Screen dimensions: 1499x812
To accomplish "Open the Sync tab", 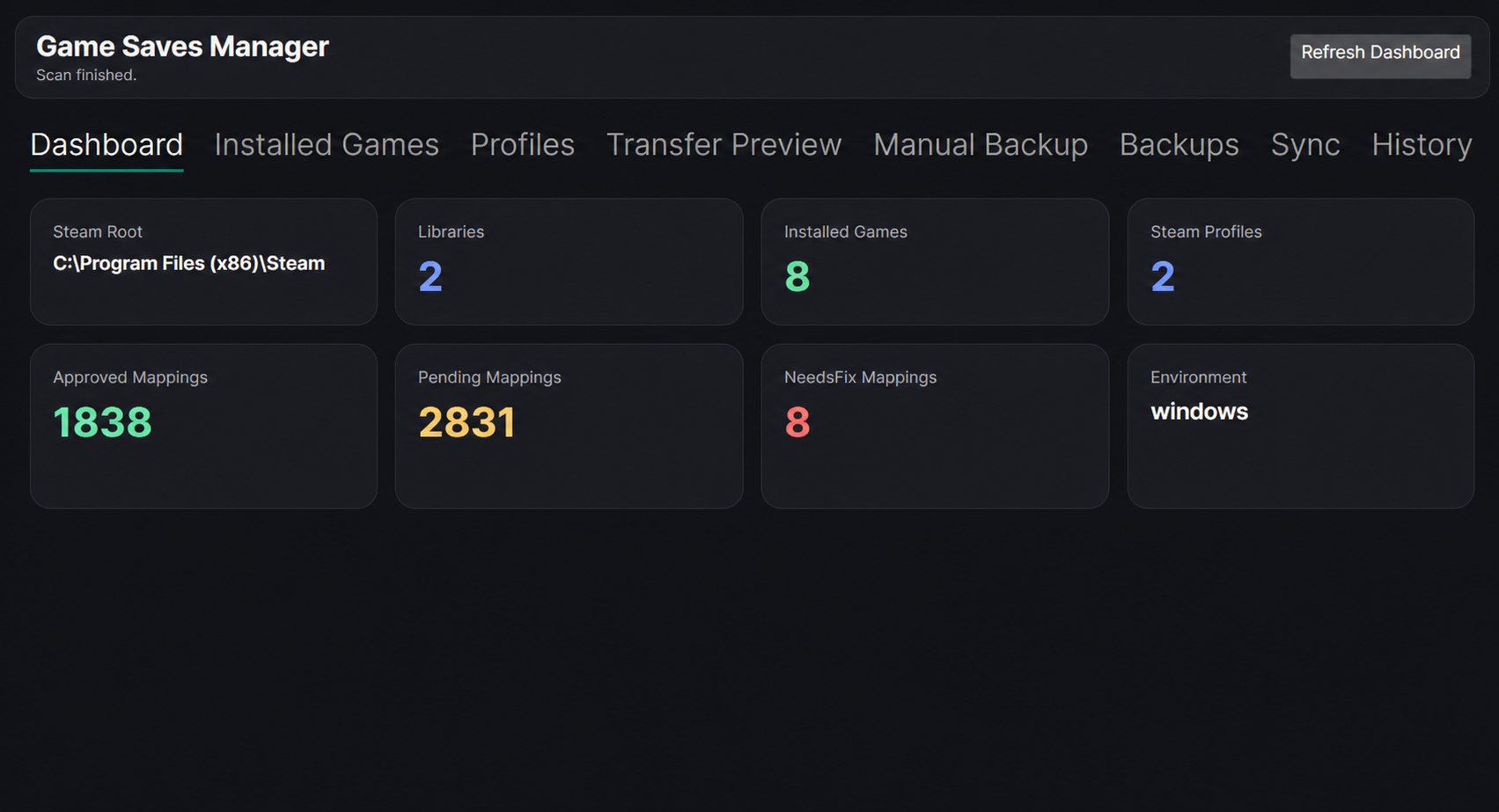I will [x=1305, y=145].
